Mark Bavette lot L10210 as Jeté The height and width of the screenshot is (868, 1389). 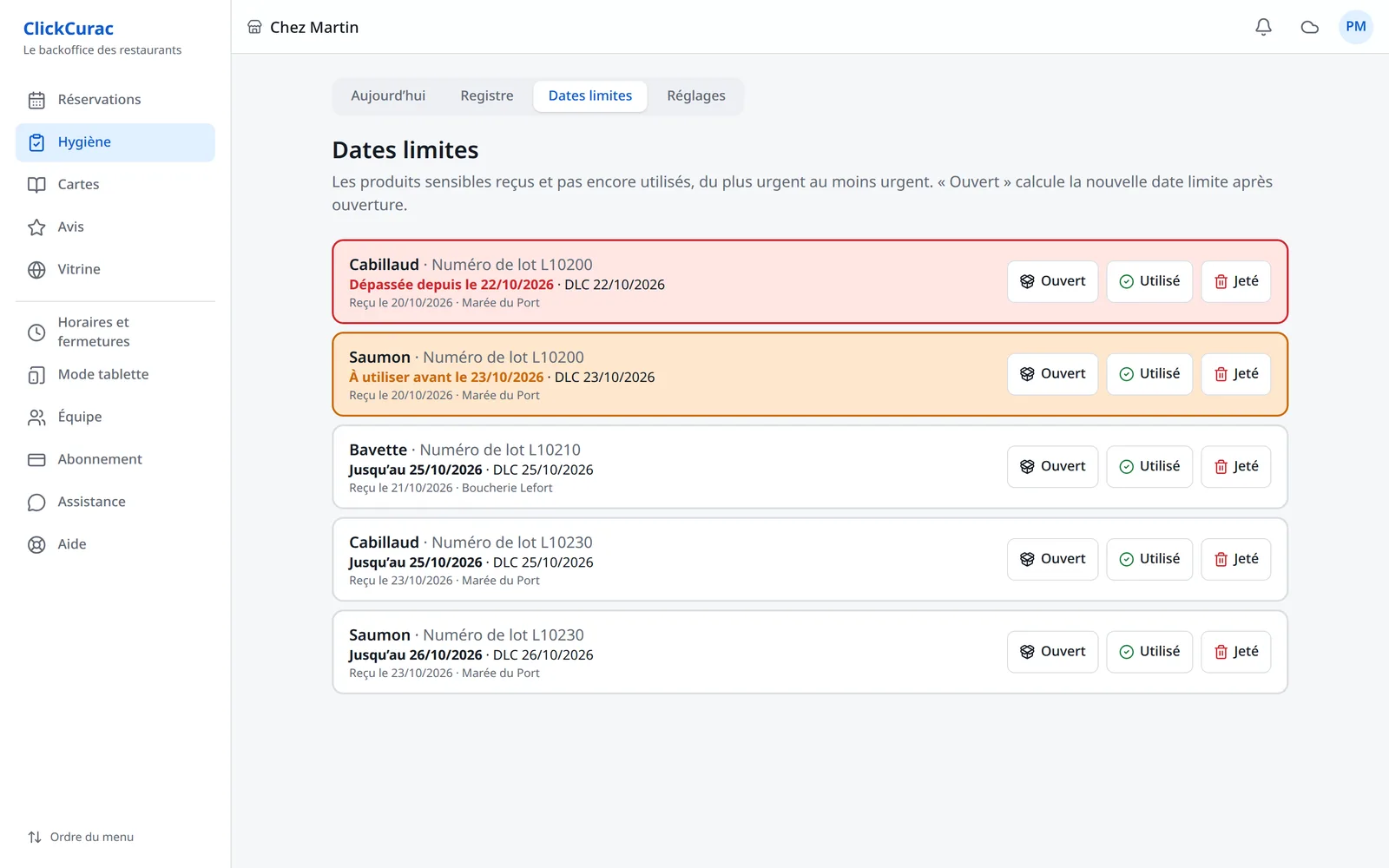(1236, 467)
